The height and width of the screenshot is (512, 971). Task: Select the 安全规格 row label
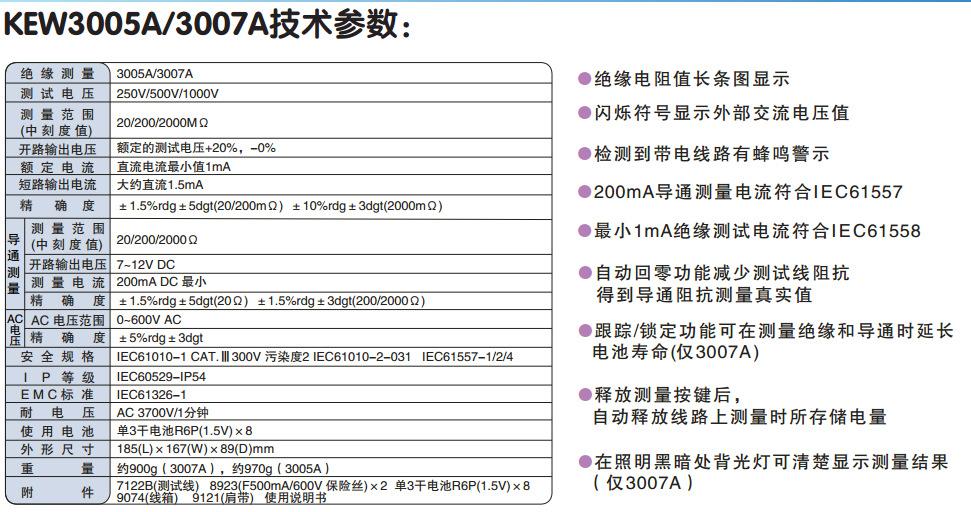pos(58,357)
